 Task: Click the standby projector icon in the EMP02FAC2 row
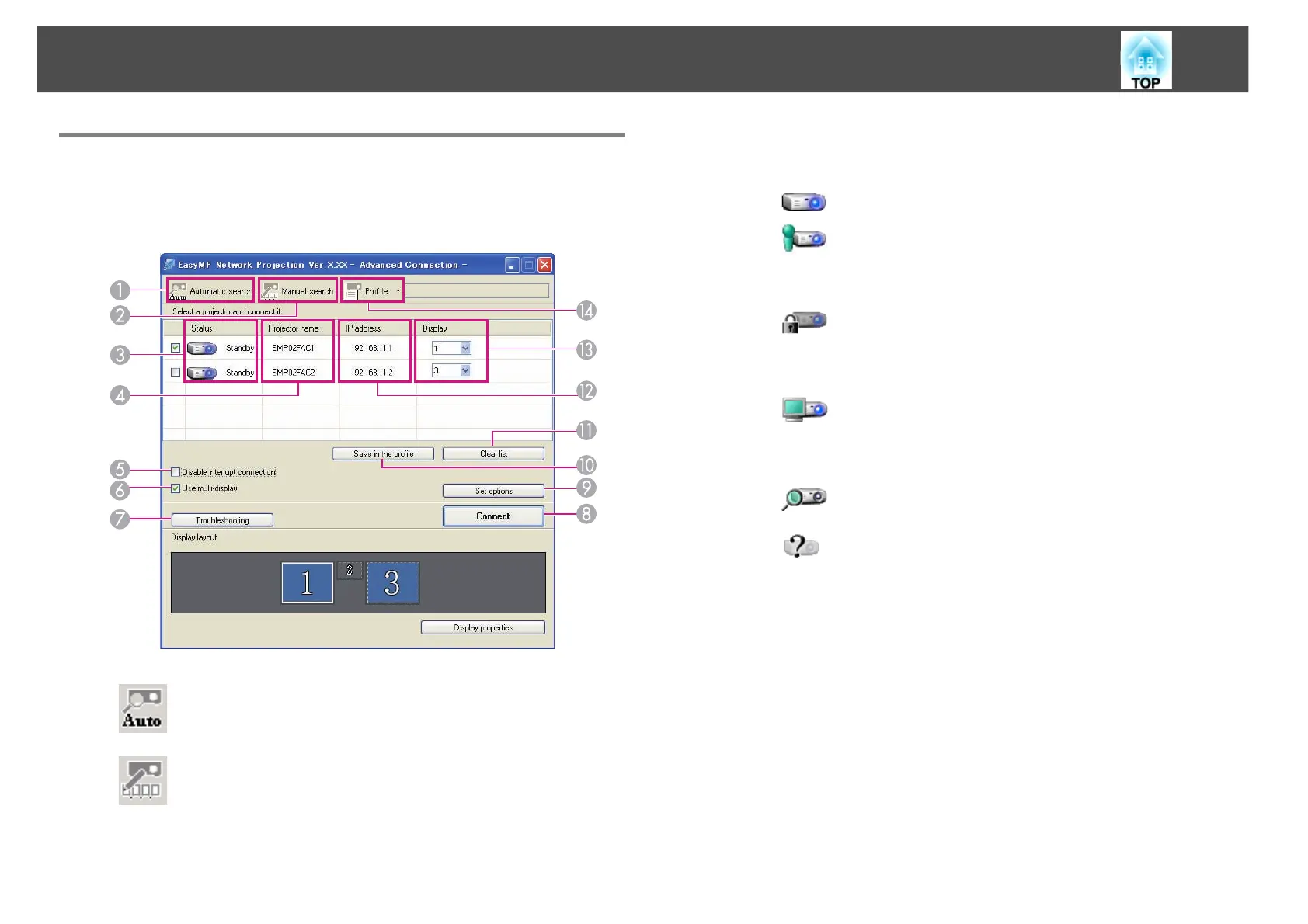[202, 373]
